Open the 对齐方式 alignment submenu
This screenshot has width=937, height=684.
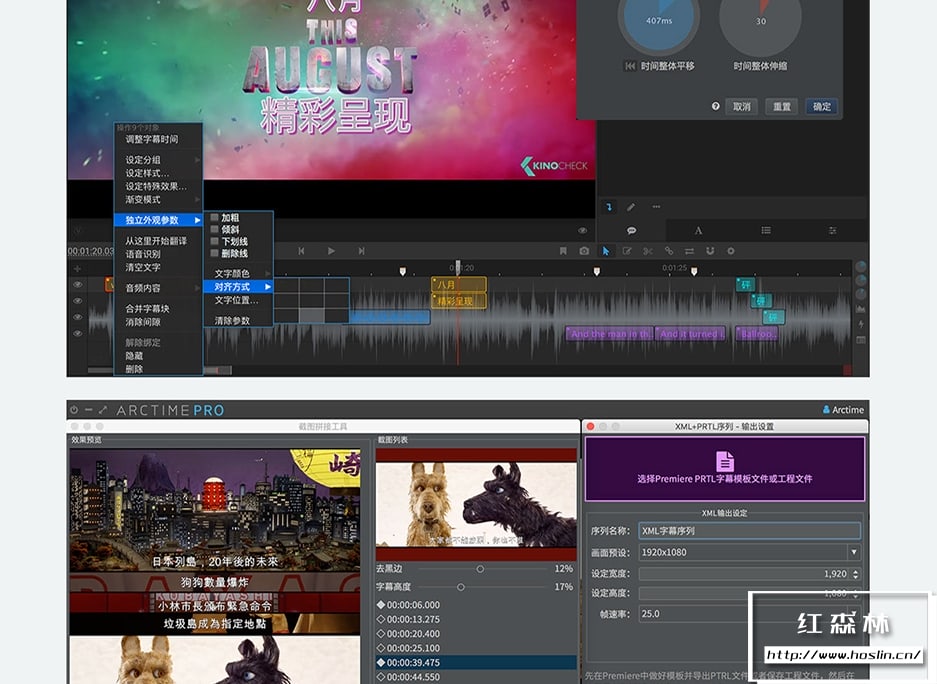[x=238, y=287]
